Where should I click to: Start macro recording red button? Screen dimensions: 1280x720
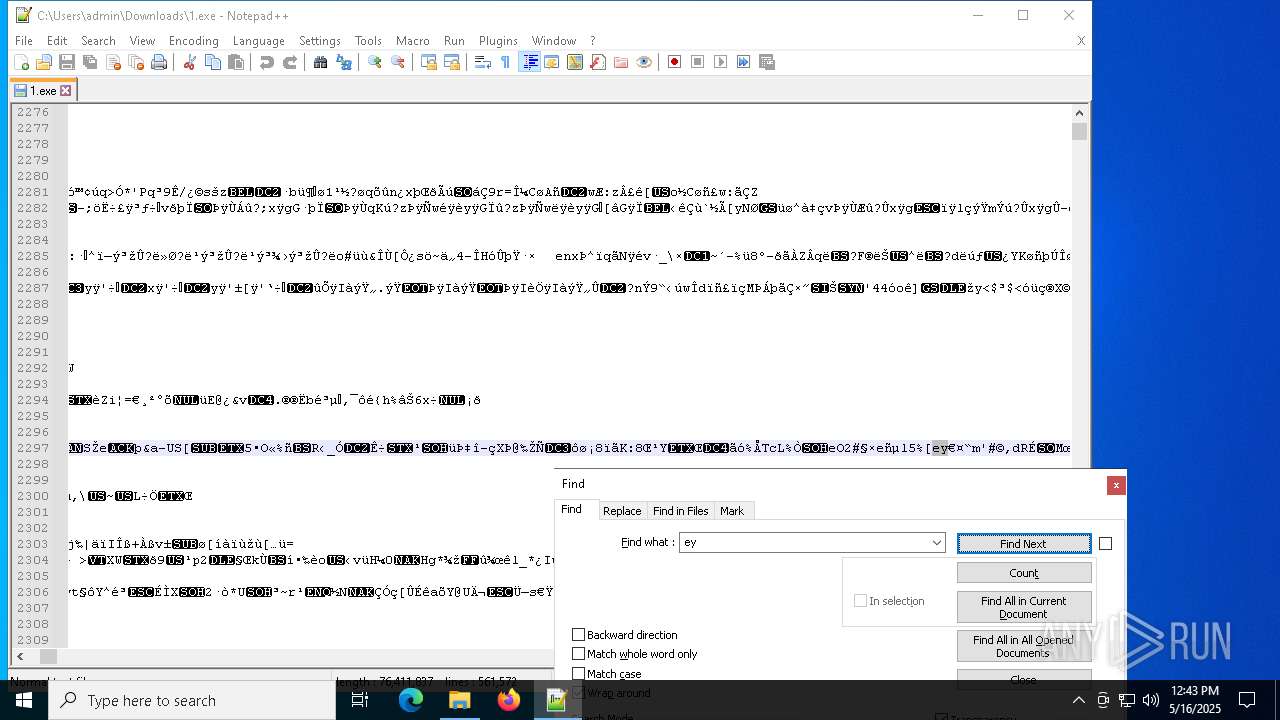click(674, 62)
